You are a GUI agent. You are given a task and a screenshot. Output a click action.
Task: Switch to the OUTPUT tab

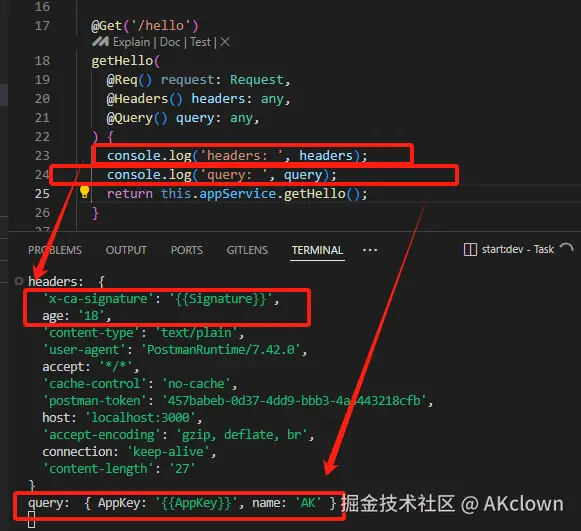tap(126, 250)
